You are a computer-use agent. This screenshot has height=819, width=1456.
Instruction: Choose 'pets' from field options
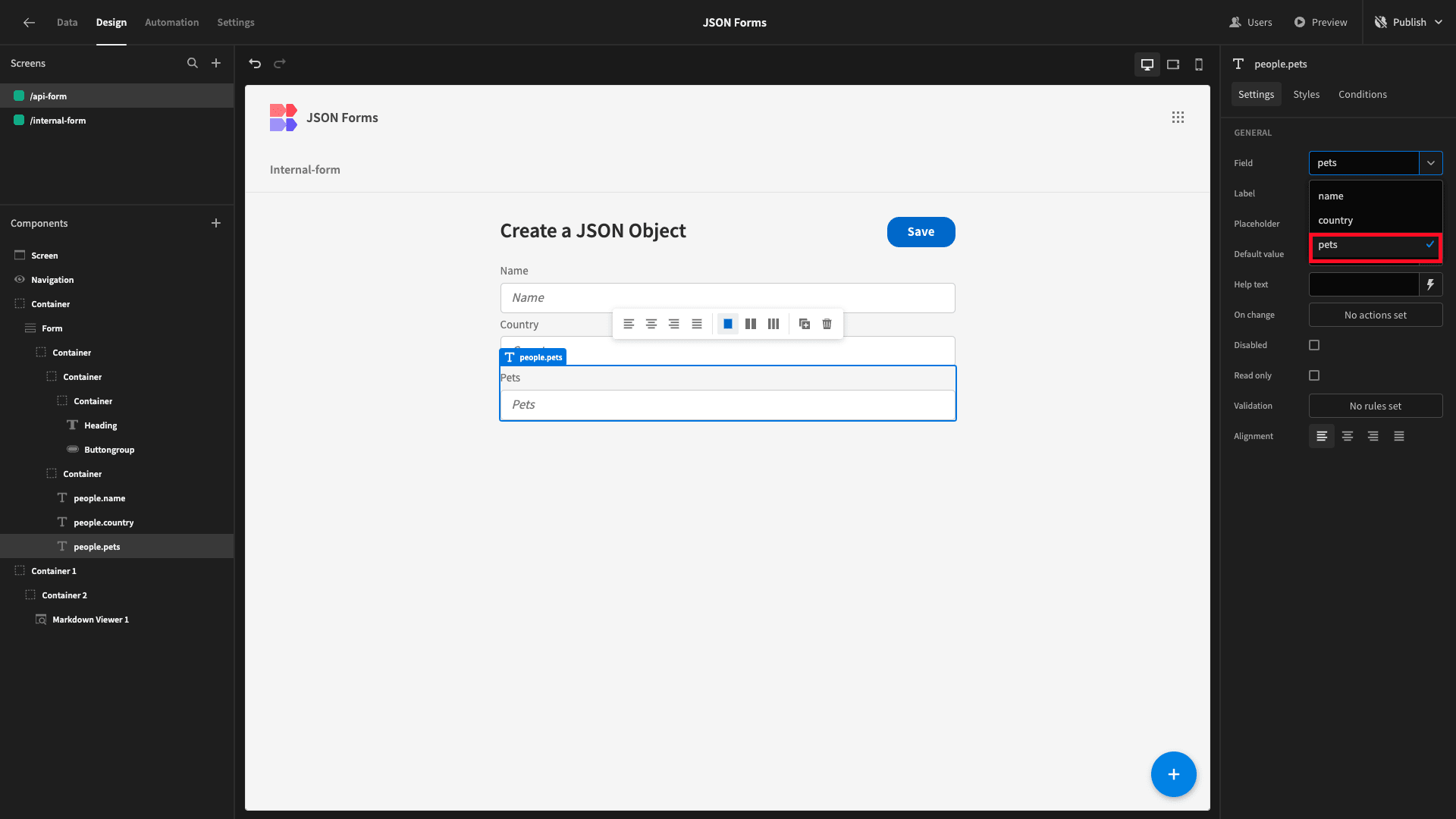click(x=1376, y=245)
